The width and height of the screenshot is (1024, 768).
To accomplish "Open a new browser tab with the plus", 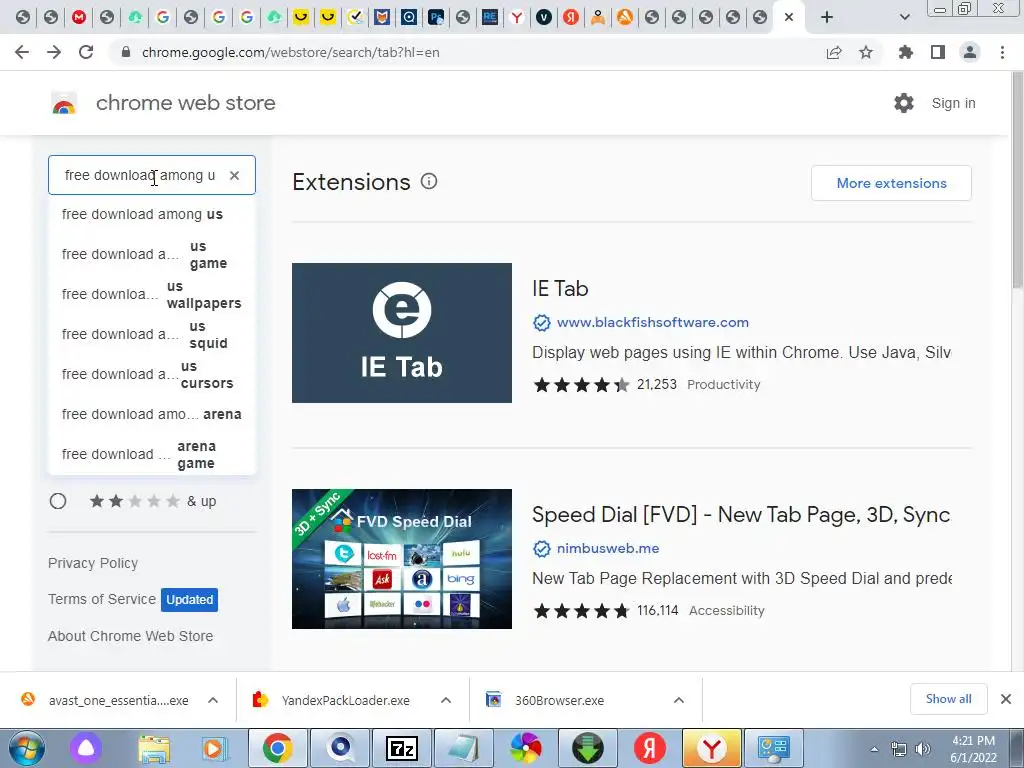I will coord(827,17).
